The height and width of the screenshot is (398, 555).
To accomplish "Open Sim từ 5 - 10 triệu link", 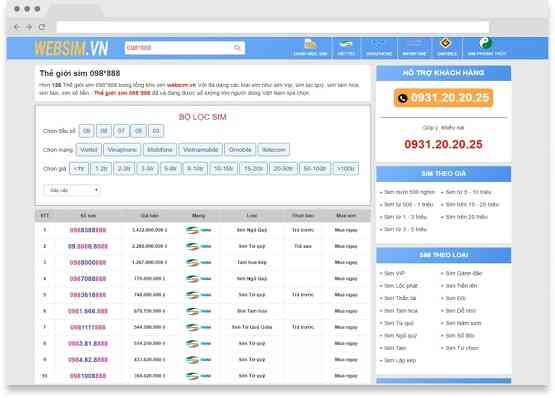I will pos(468,192).
